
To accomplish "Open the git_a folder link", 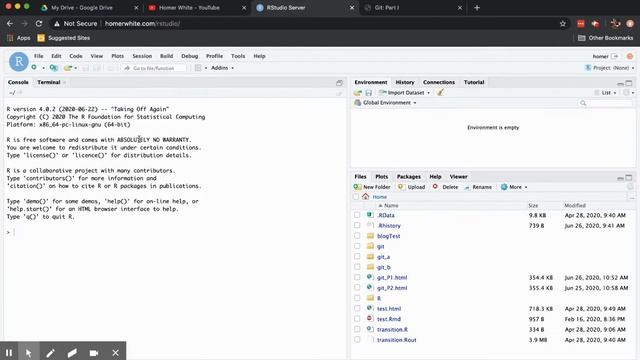I will (383, 257).
